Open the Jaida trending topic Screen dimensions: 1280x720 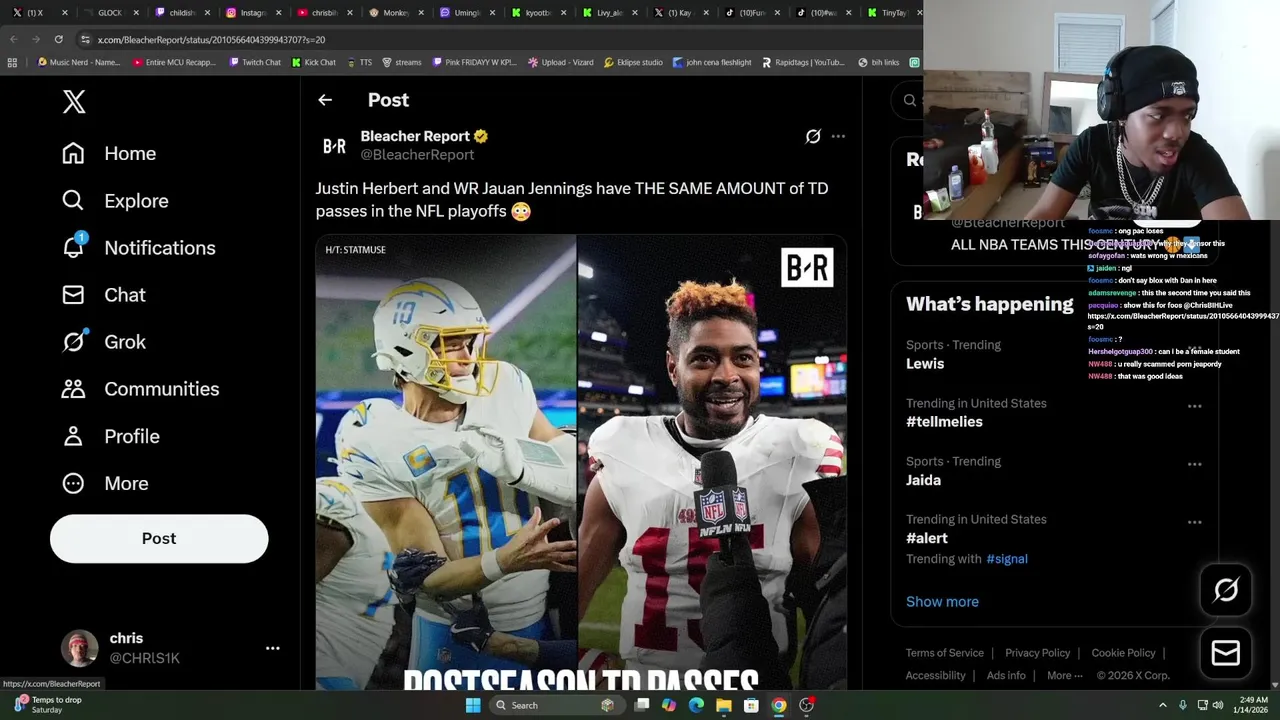point(923,480)
